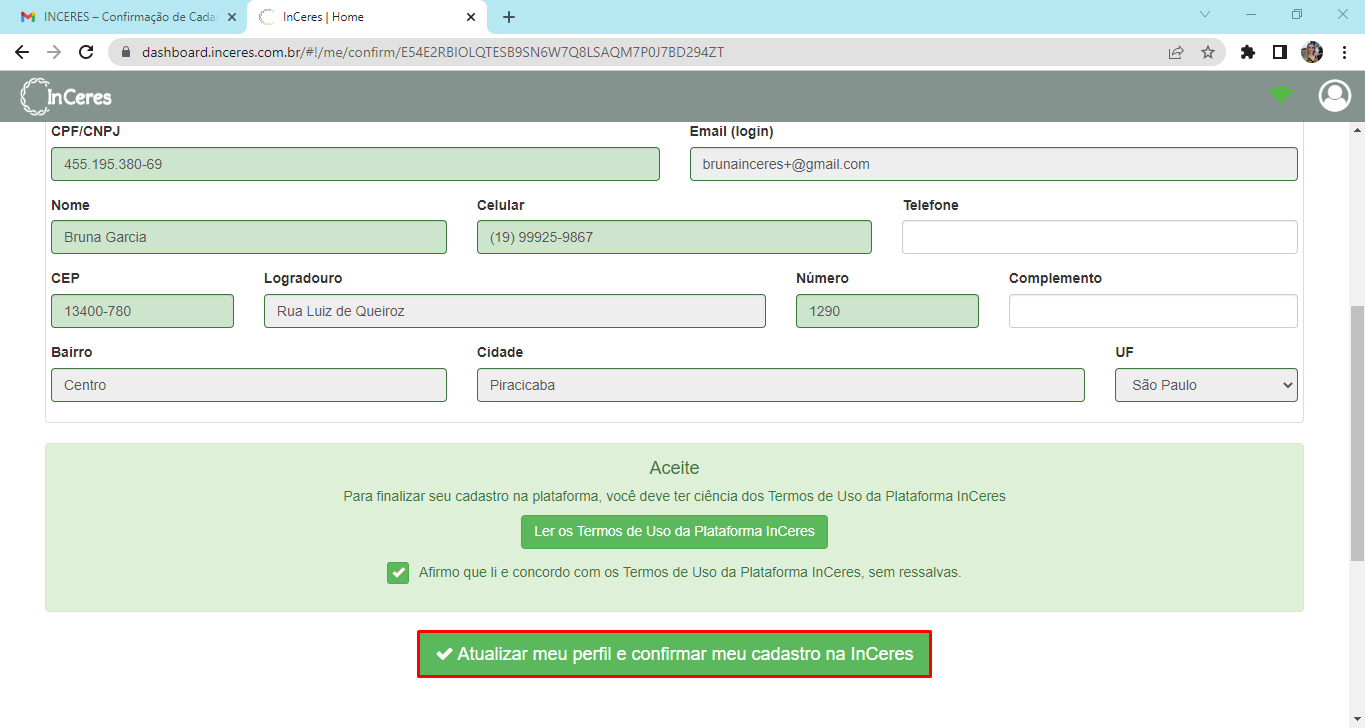This screenshot has width=1365, height=728.
Task: Click Ler os Termos de Uso button
Action: pos(674,532)
